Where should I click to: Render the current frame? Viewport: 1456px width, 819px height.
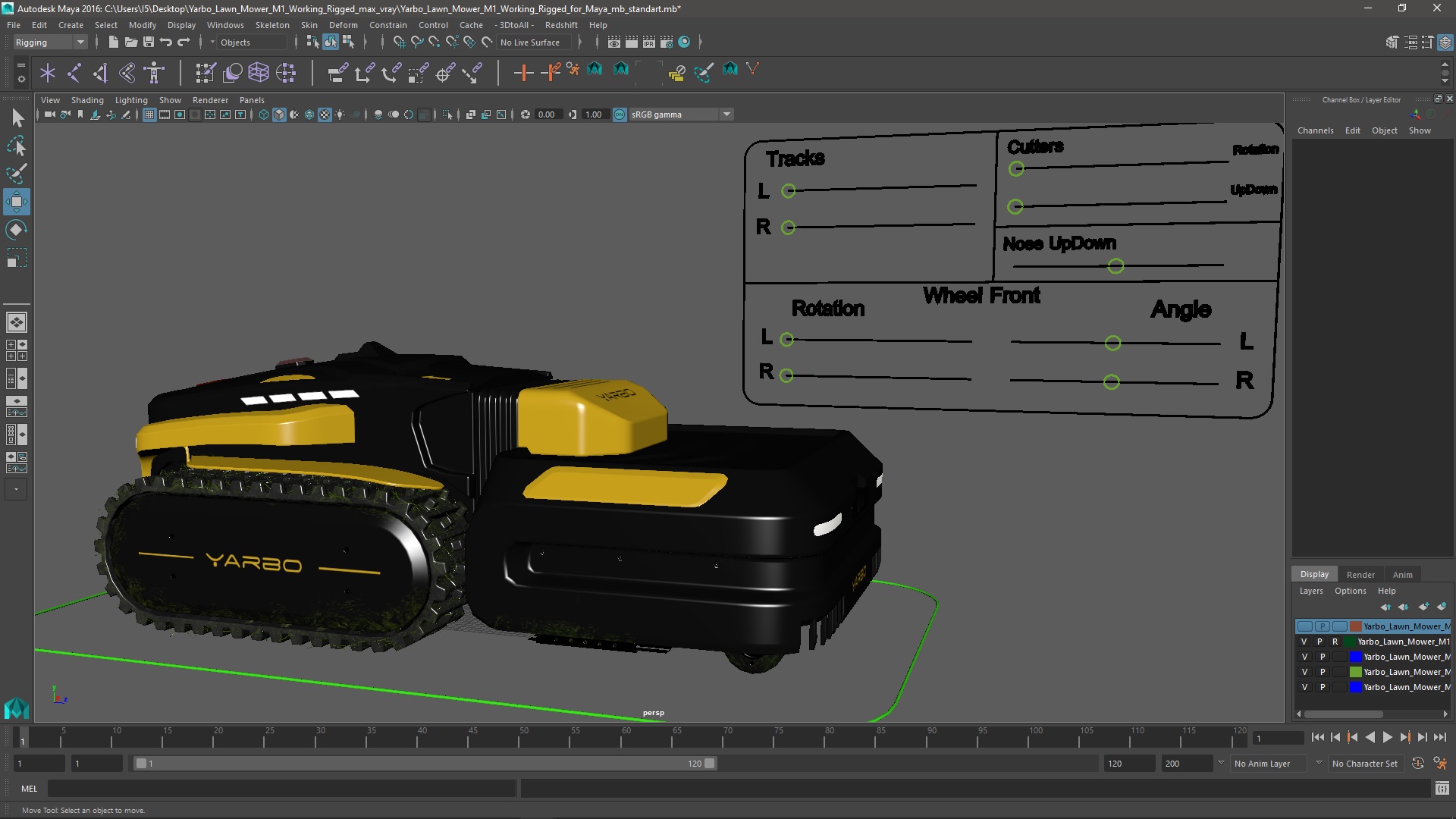pos(632,42)
